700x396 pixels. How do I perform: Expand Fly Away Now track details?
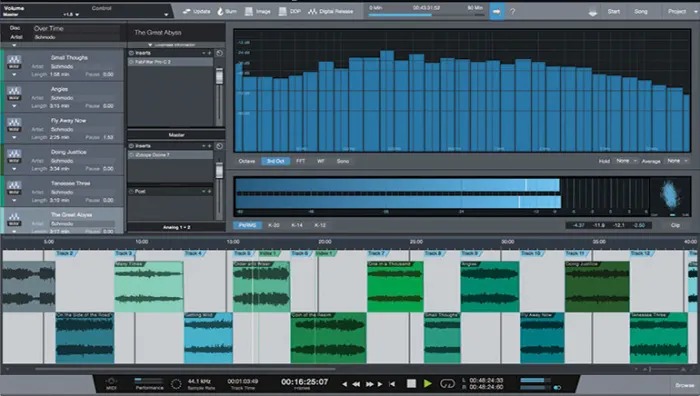14,137
